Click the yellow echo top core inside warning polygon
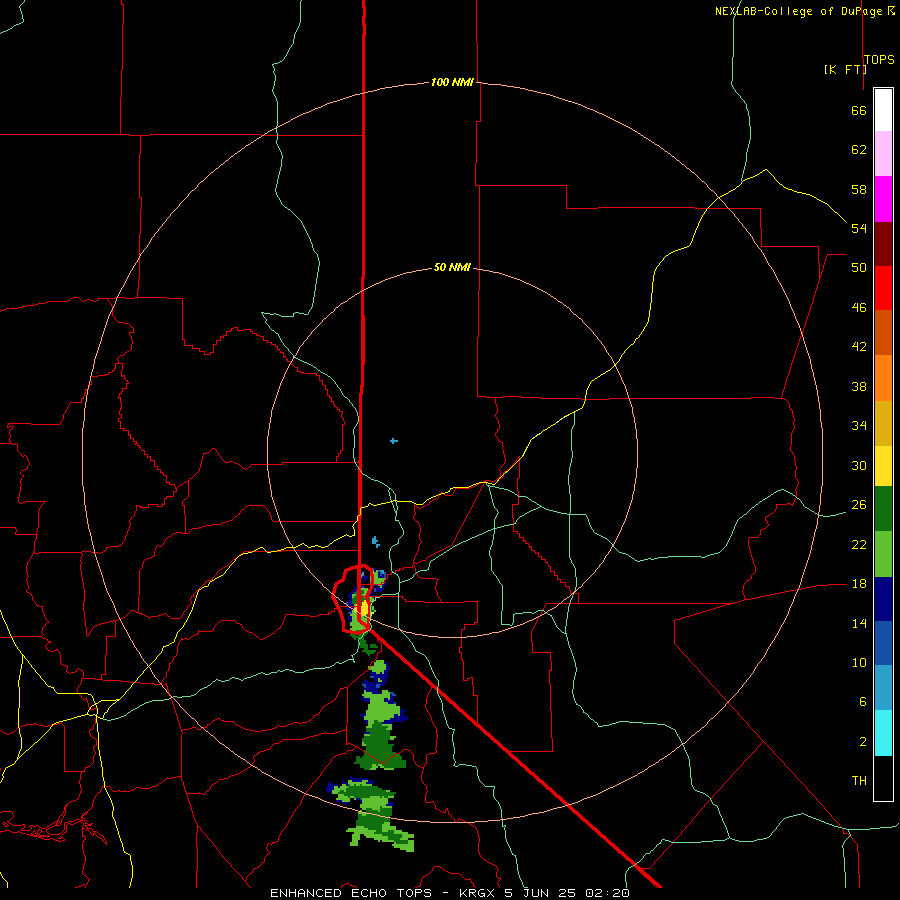This screenshot has width=900, height=900. [x=364, y=608]
